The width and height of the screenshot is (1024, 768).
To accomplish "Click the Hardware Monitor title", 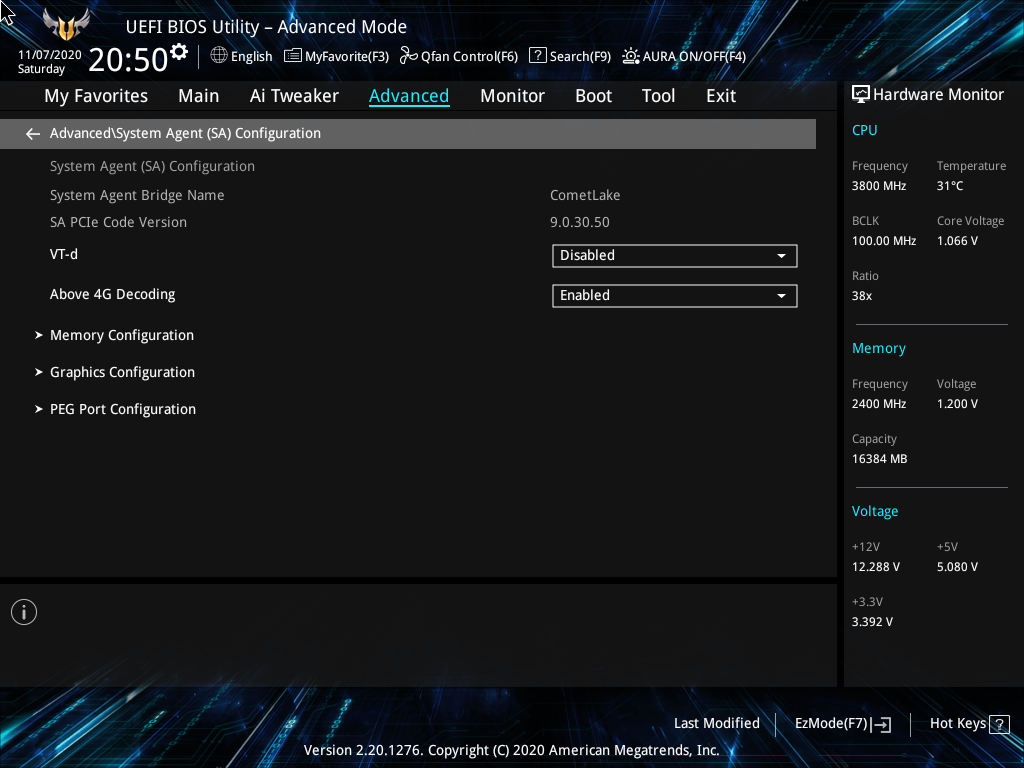I will pos(938,95).
